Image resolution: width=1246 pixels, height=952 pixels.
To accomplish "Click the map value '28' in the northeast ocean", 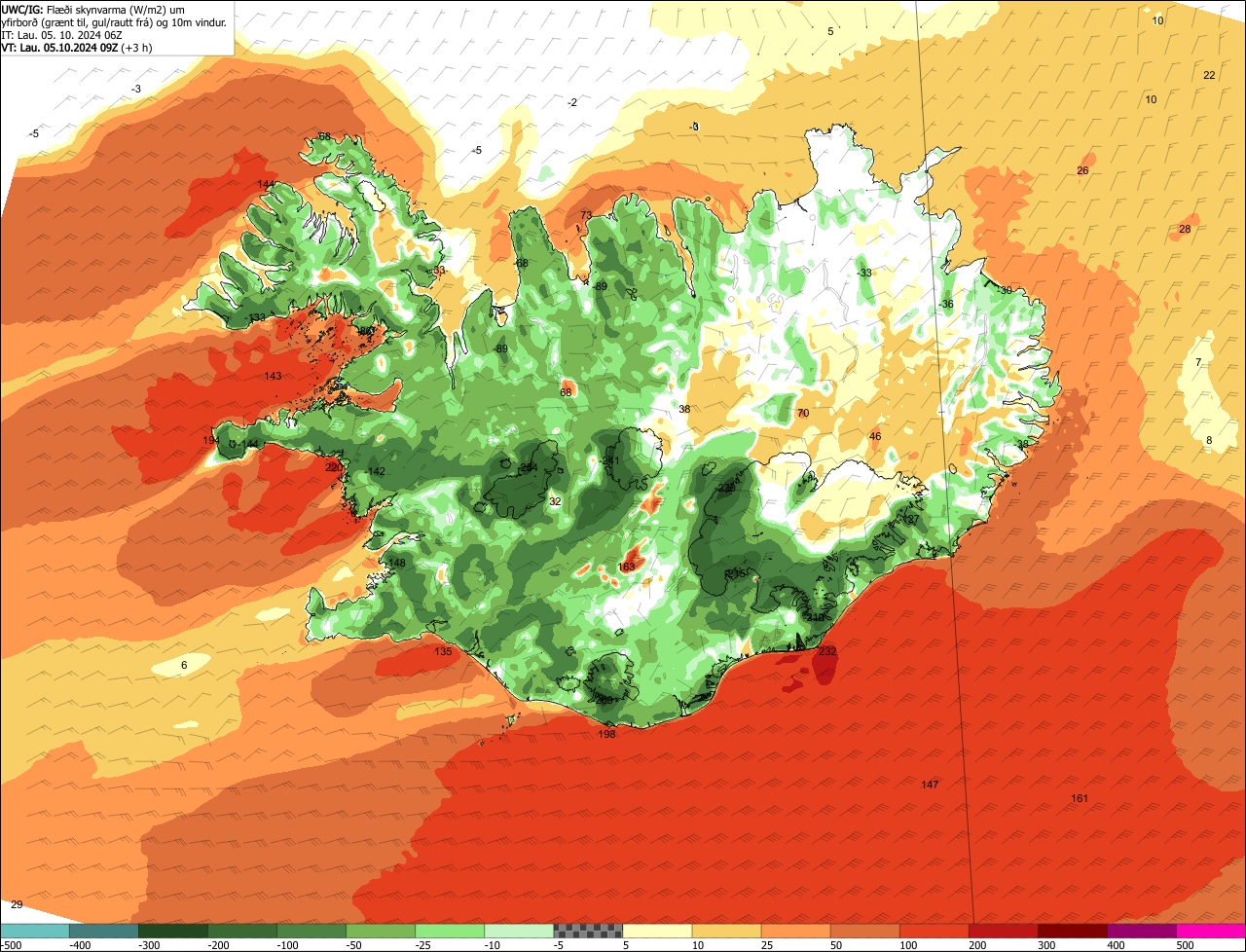I will [1185, 230].
